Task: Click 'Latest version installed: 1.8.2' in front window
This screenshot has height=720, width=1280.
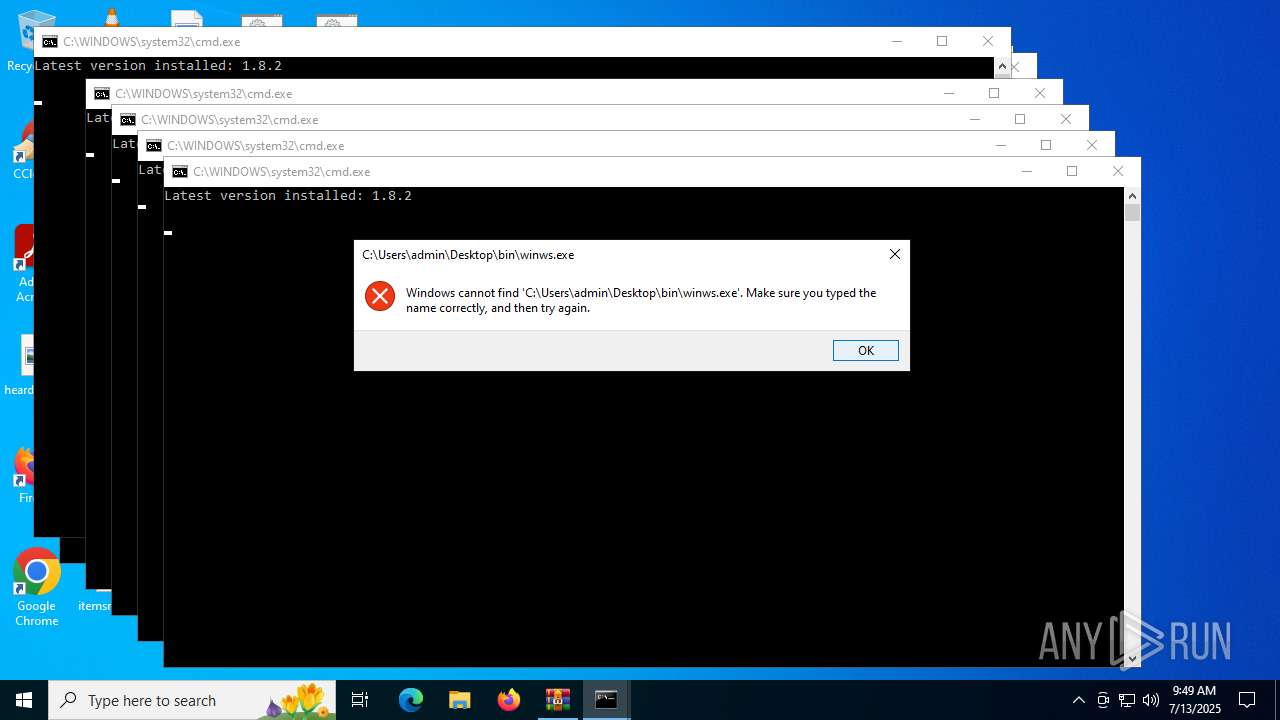Action: tap(288, 196)
